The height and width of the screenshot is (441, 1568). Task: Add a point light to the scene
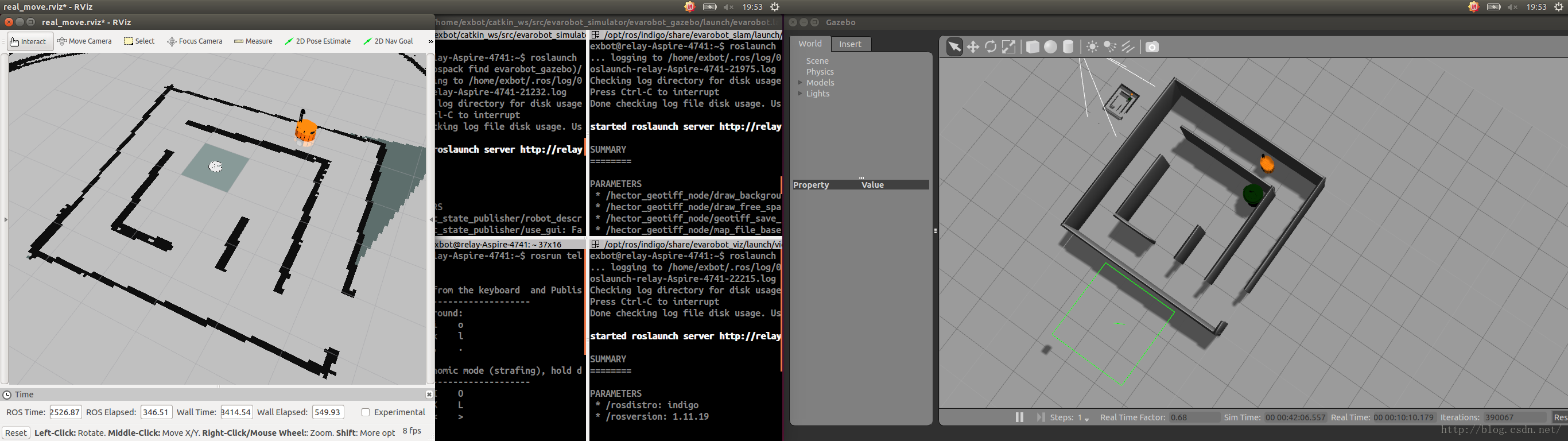(1092, 47)
